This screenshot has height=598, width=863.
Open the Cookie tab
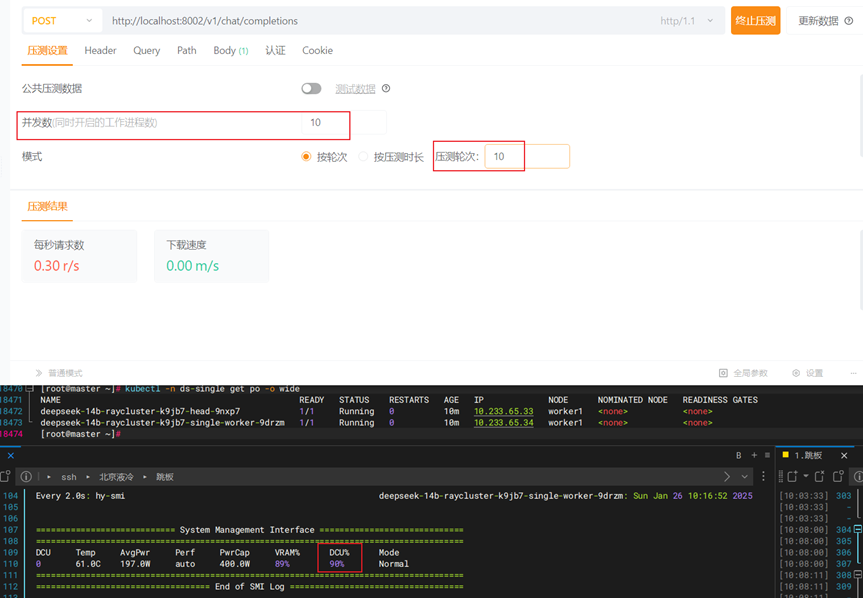tap(318, 51)
